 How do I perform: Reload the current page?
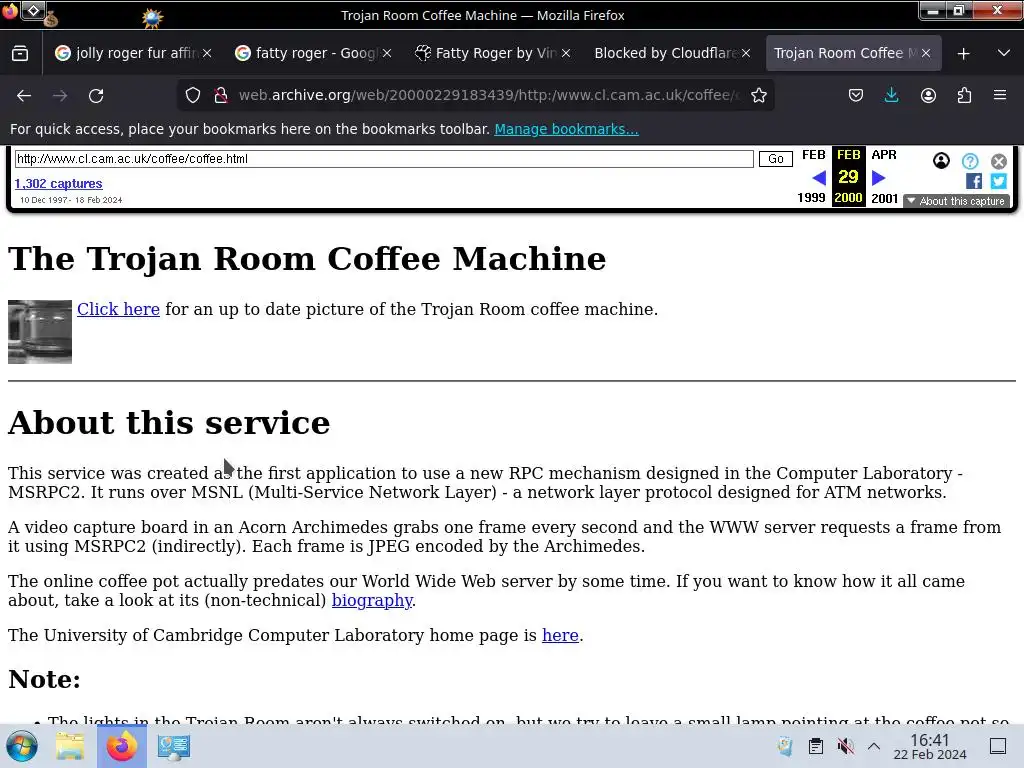coord(96,95)
